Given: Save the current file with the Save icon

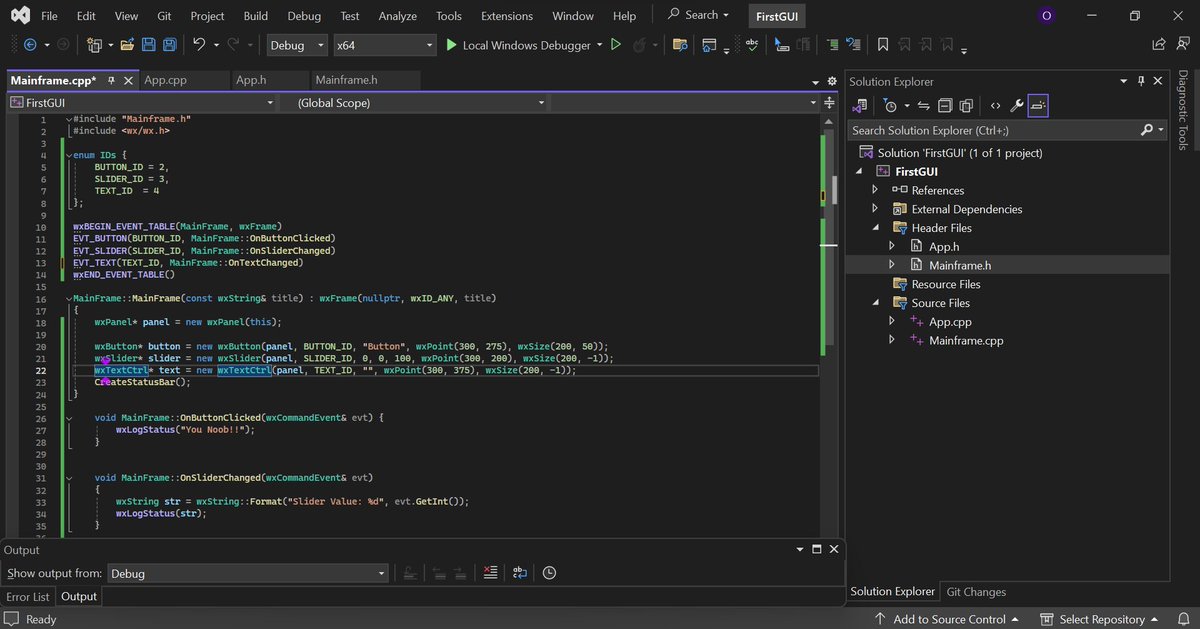Looking at the screenshot, I should 148,45.
